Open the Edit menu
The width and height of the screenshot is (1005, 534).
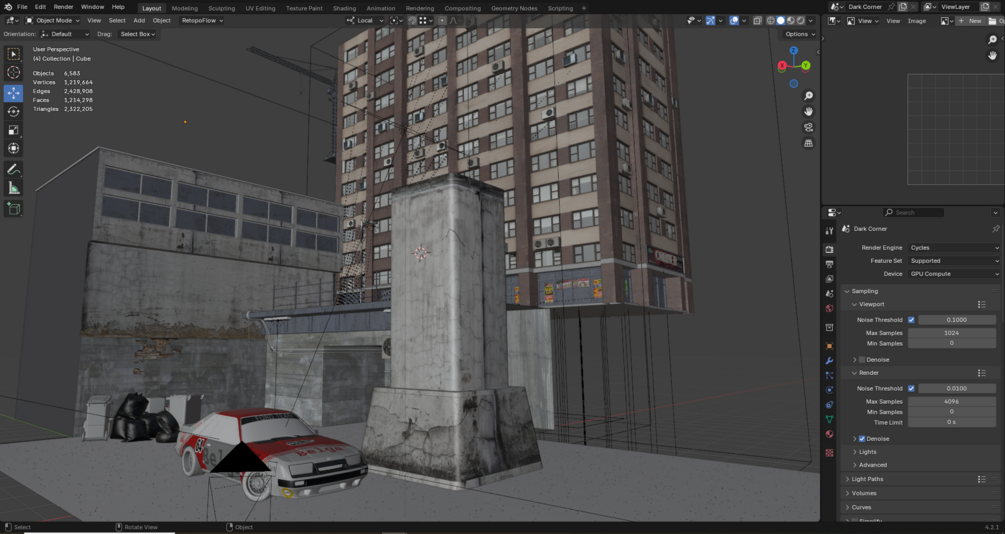click(x=40, y=7)
